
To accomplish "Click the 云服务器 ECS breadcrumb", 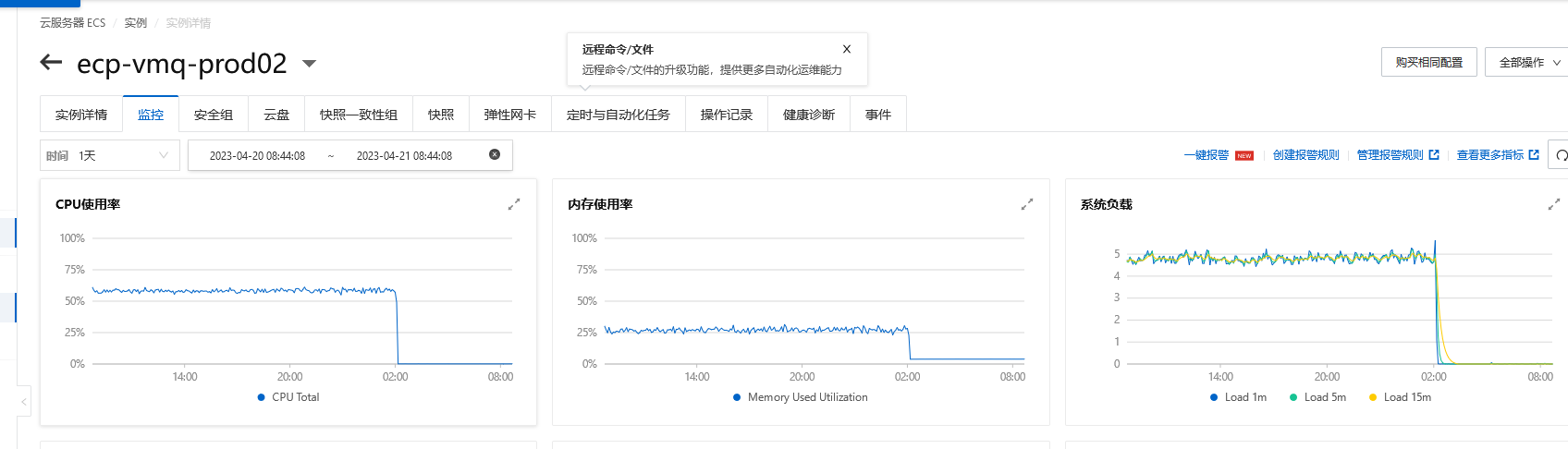I will pos(72,23).
